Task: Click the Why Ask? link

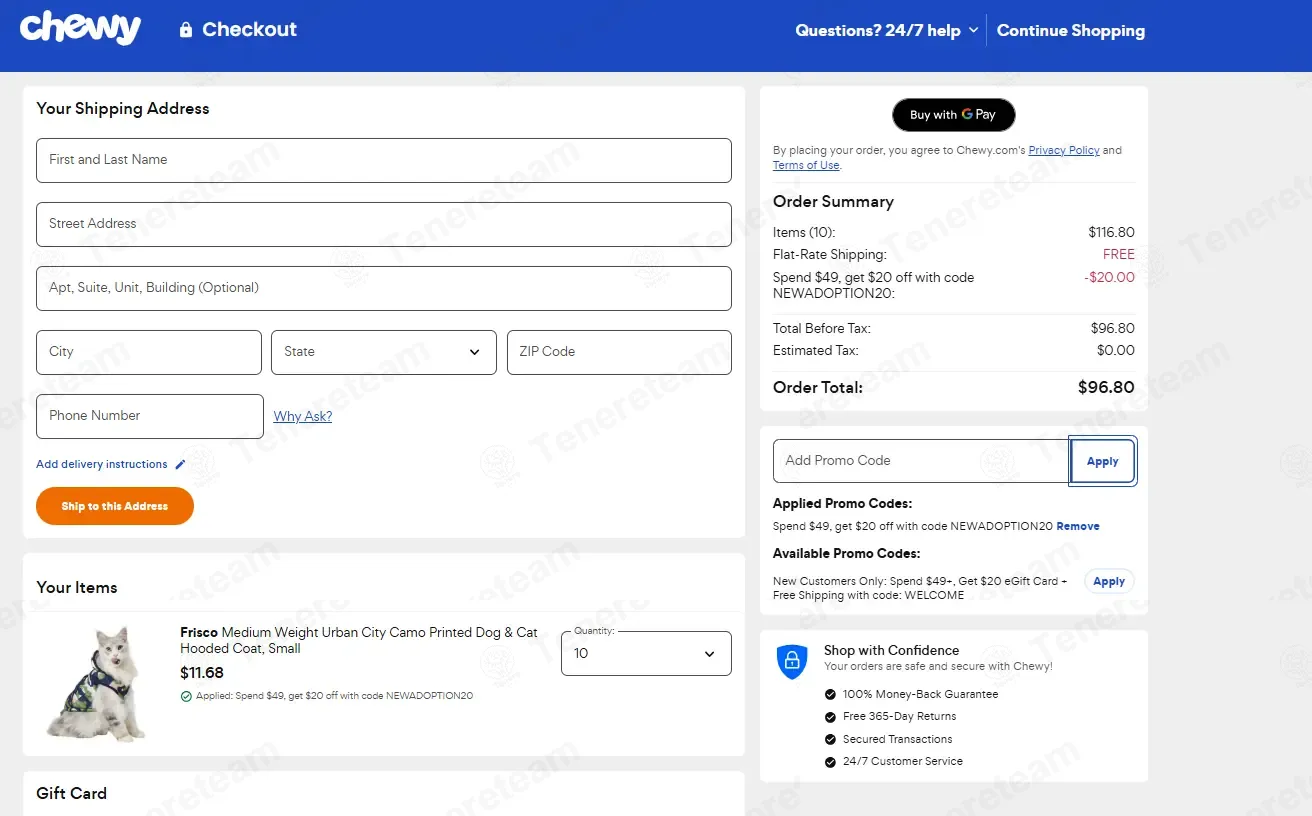Action: point(303,416)
